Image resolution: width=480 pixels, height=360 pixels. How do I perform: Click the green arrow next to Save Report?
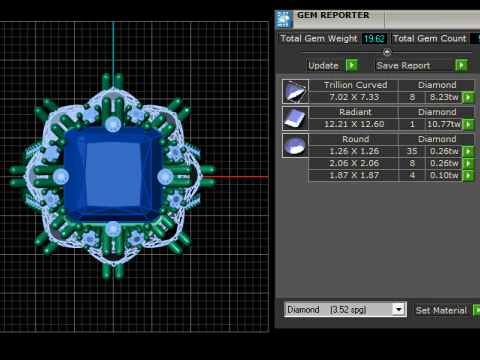461,65
